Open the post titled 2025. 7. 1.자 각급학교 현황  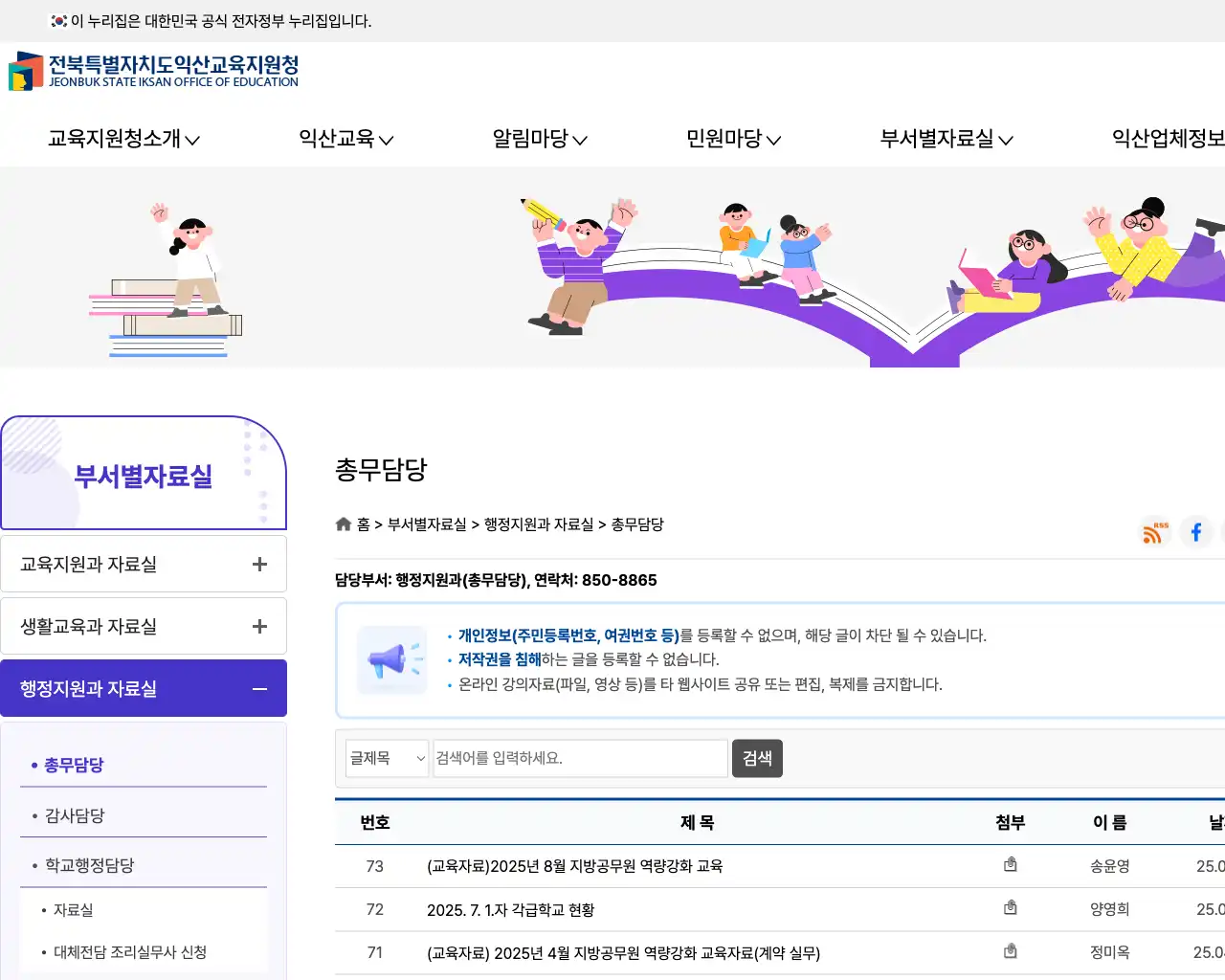[x=510, y=909]
